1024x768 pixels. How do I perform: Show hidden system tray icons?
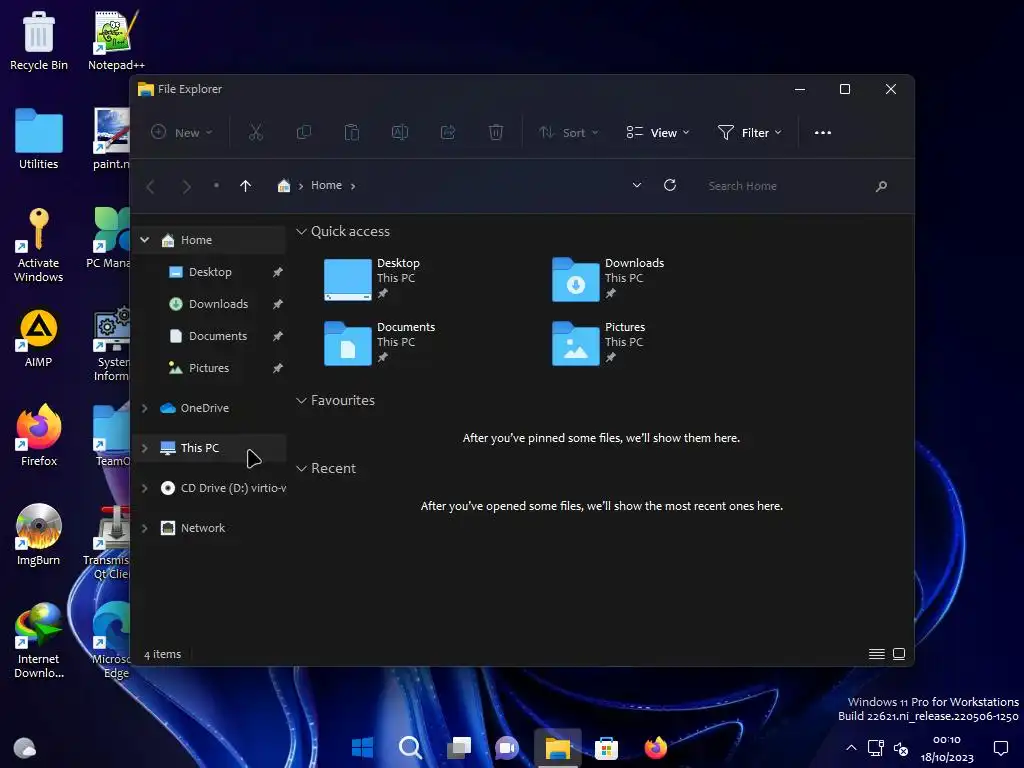[851, 748]
